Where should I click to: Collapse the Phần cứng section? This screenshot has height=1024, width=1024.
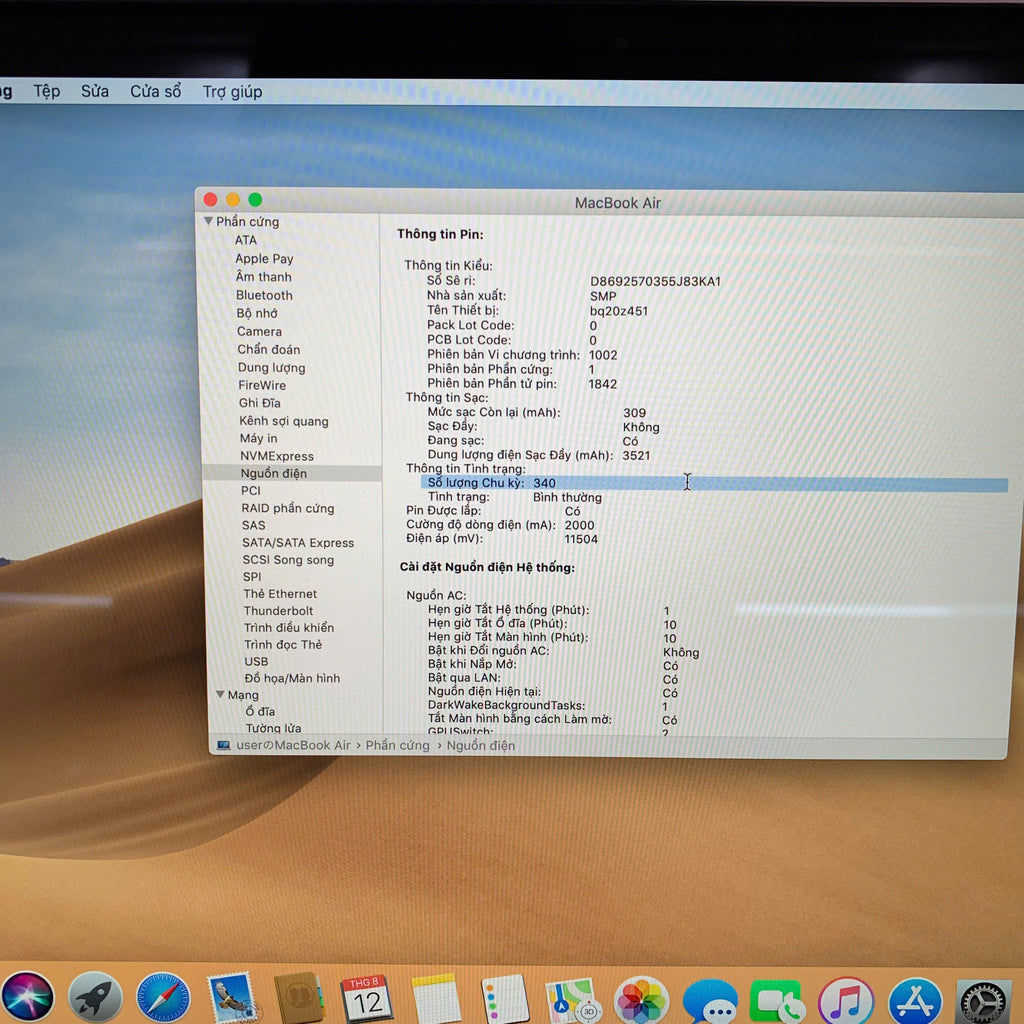point(208,221)
